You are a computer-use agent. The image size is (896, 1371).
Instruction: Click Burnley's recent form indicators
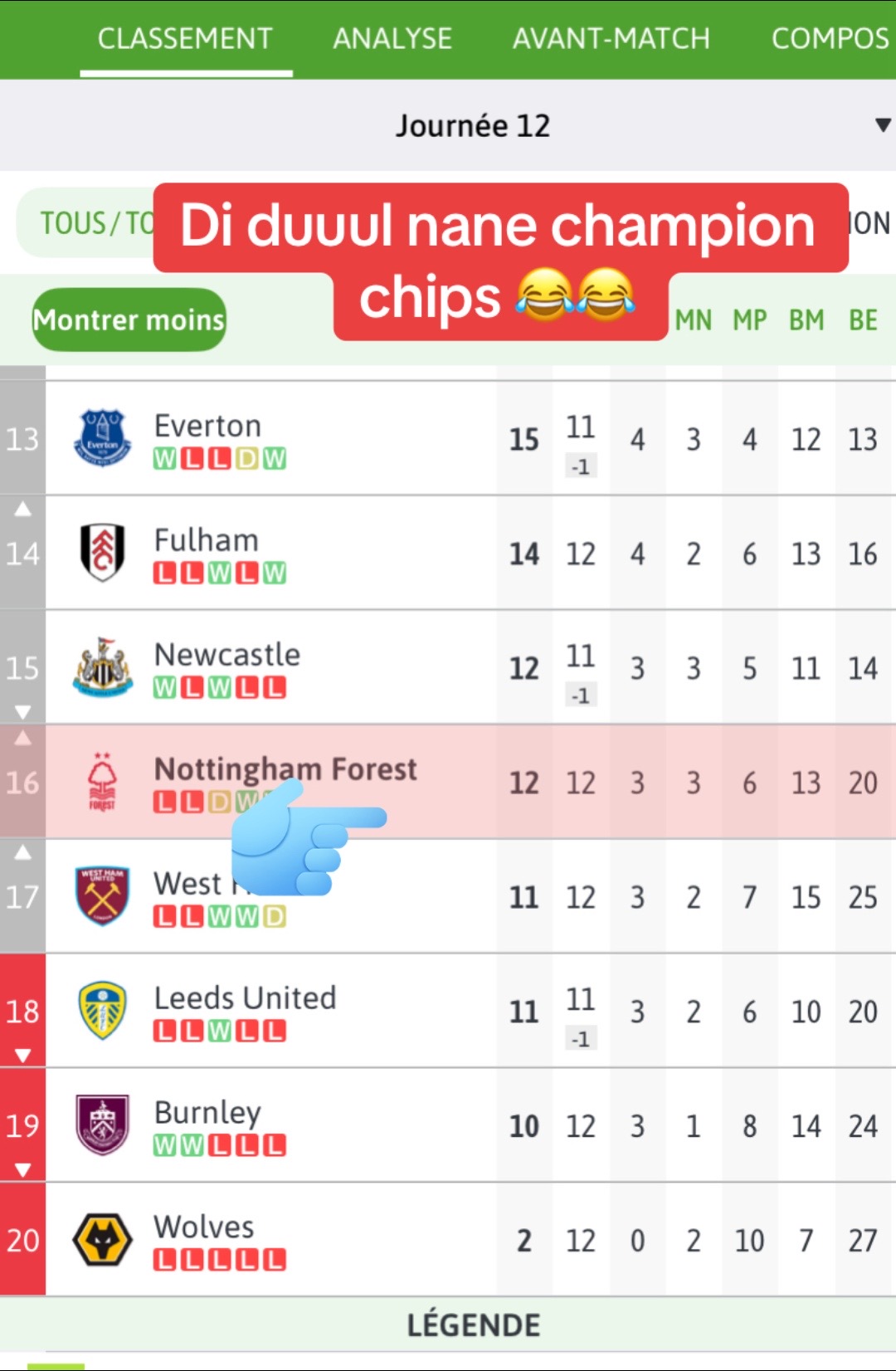[219, 1146]
